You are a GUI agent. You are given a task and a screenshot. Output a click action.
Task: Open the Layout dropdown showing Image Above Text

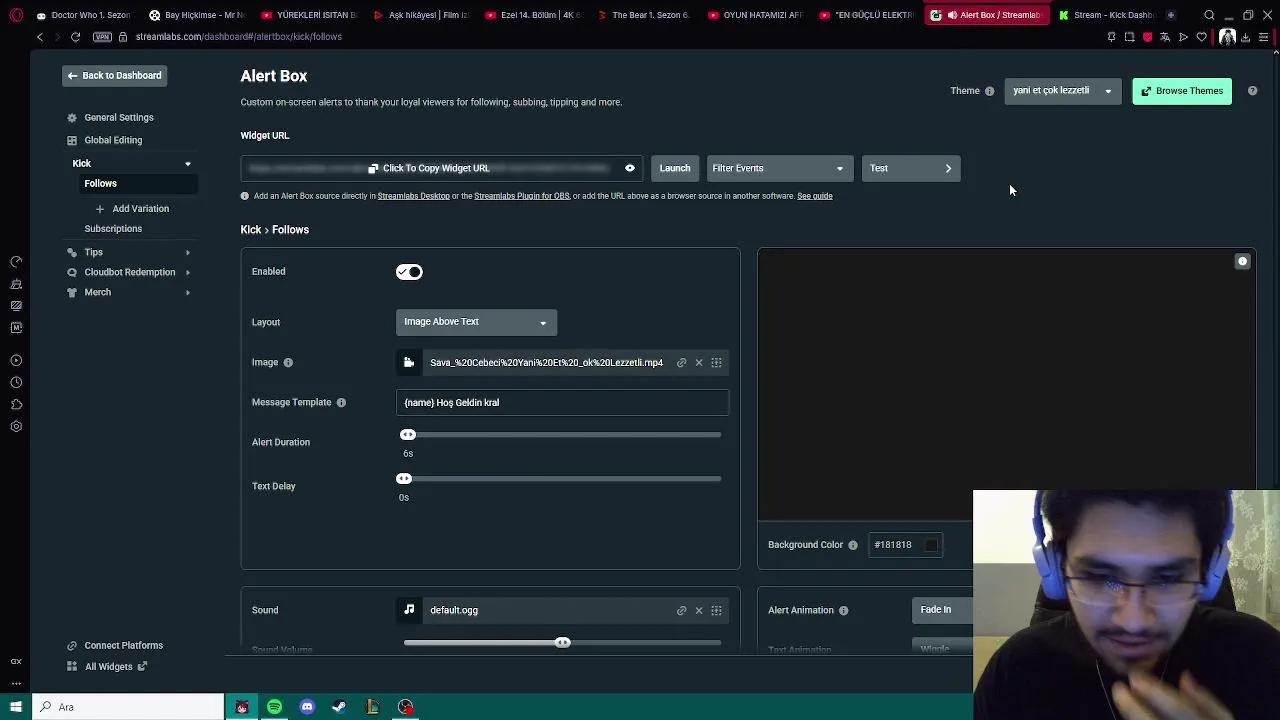(476, 322)
